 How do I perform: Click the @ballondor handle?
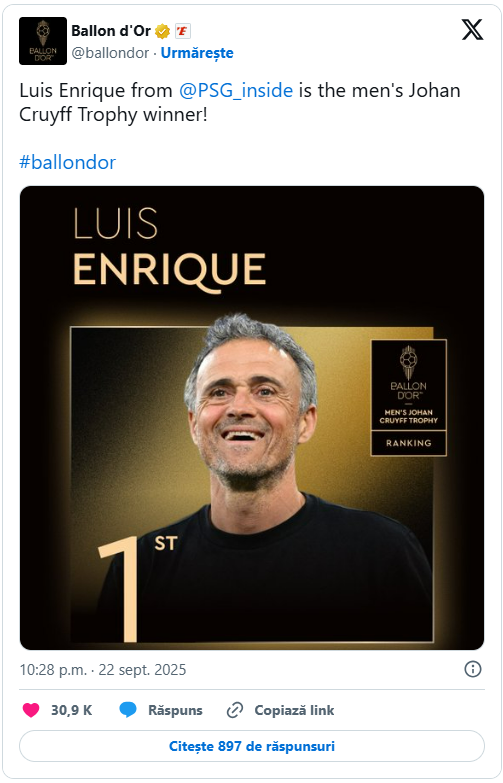click(x=110, y=52)
